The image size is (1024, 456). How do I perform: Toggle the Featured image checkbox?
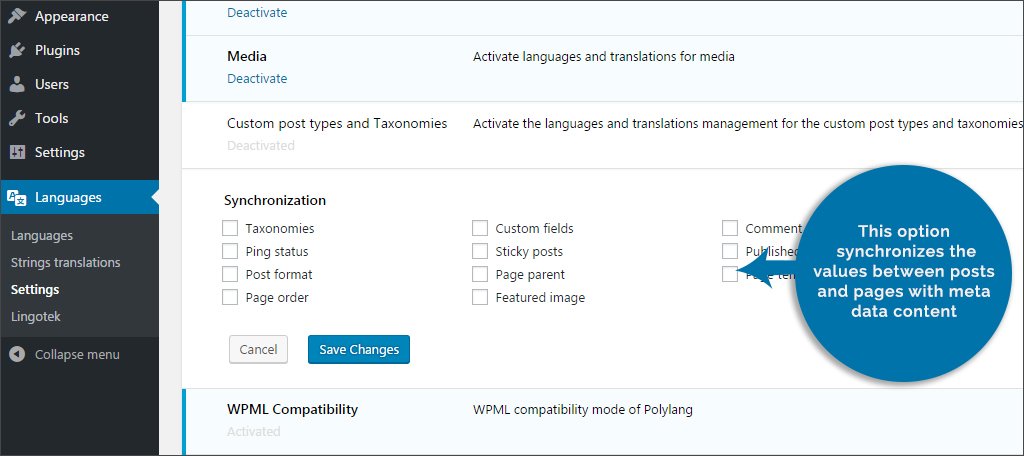[480, 297]
